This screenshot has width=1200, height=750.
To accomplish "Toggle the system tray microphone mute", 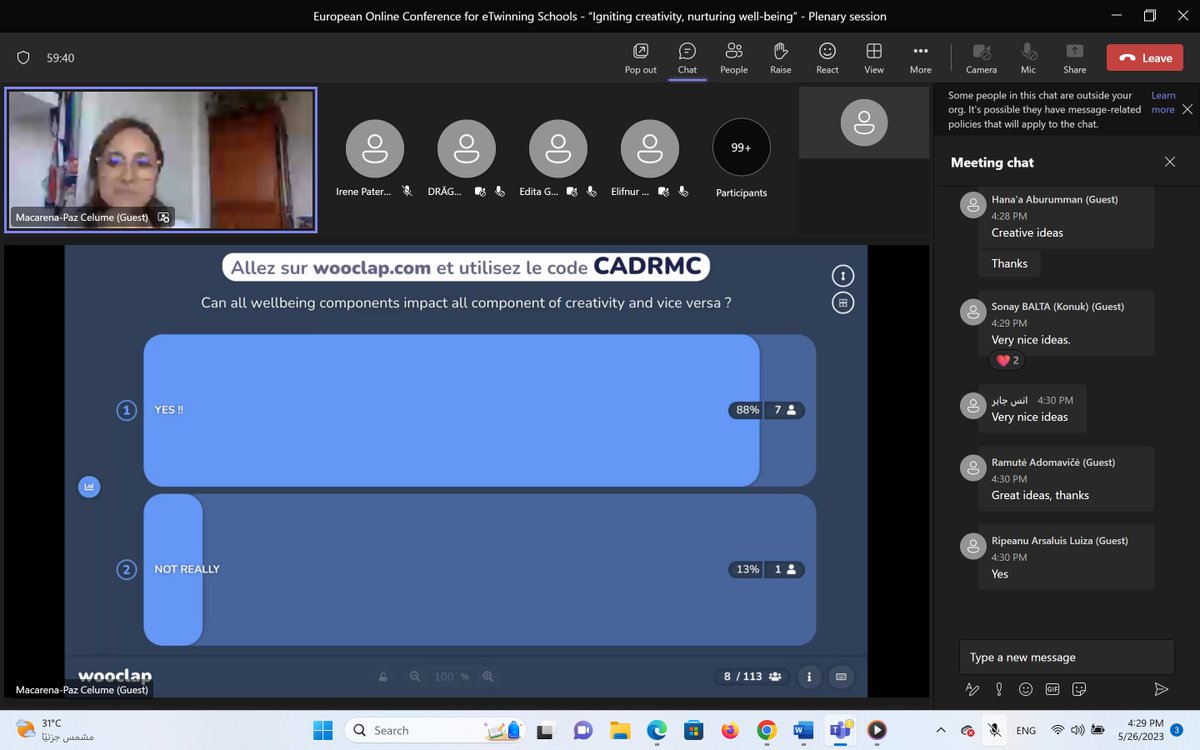I will click(x=993, y=730).
